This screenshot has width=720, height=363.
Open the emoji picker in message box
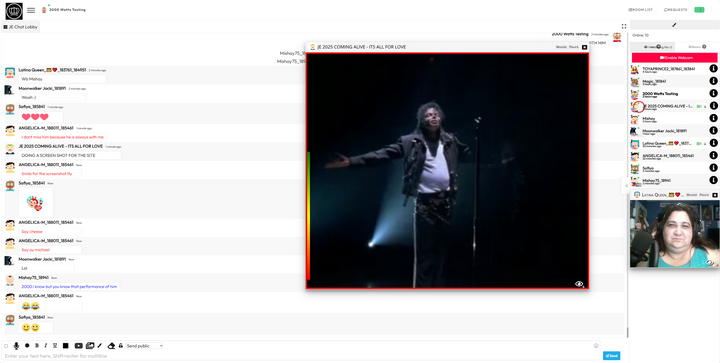[596, 346]
